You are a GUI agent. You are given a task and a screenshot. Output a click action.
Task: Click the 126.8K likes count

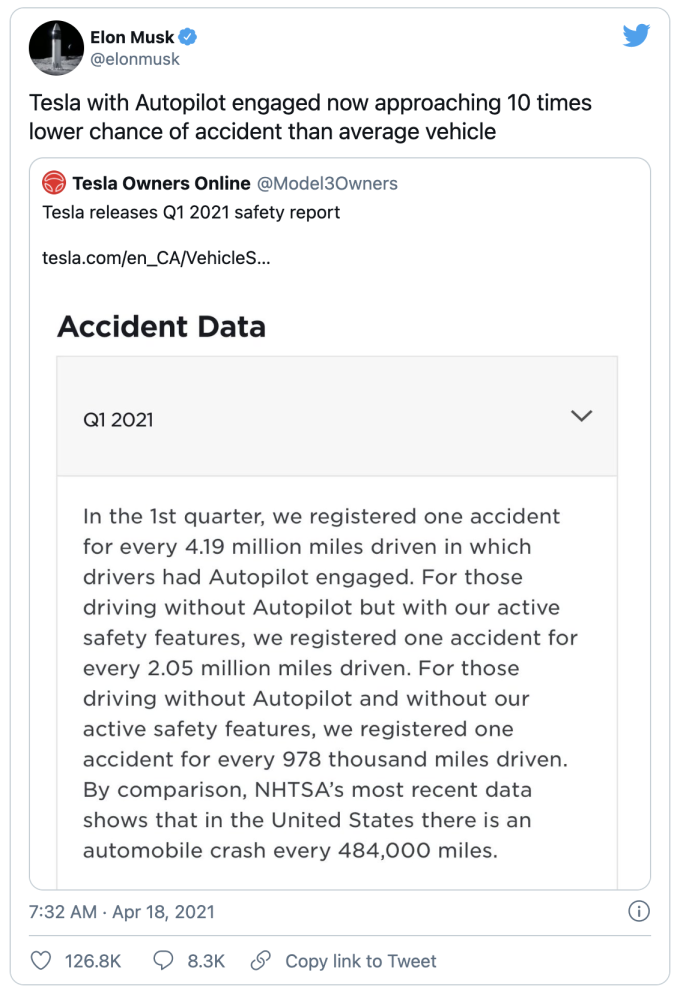(93, 961)
